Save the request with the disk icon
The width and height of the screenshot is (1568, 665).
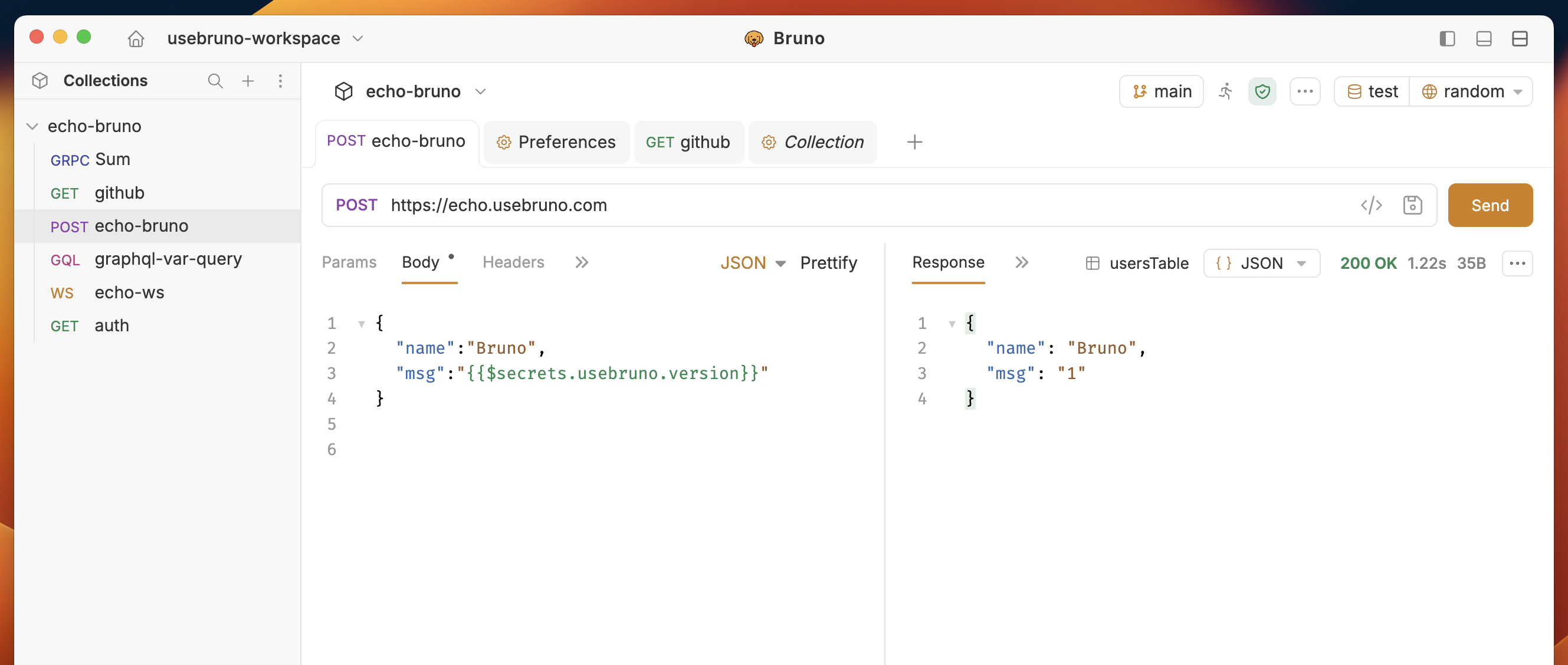[1412, 205]
